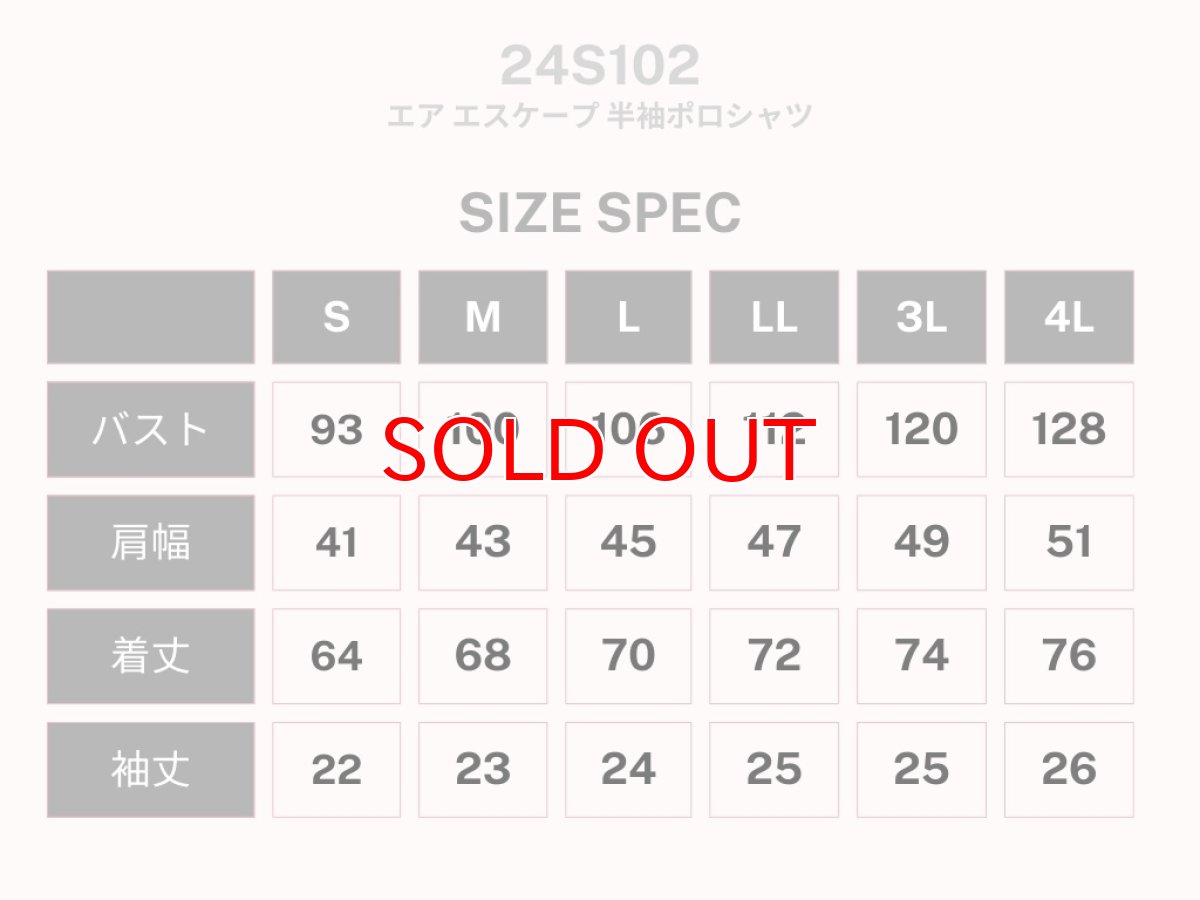Click the bust value 128 for 4L
Screen dimensions: 1200x900
1069,430
